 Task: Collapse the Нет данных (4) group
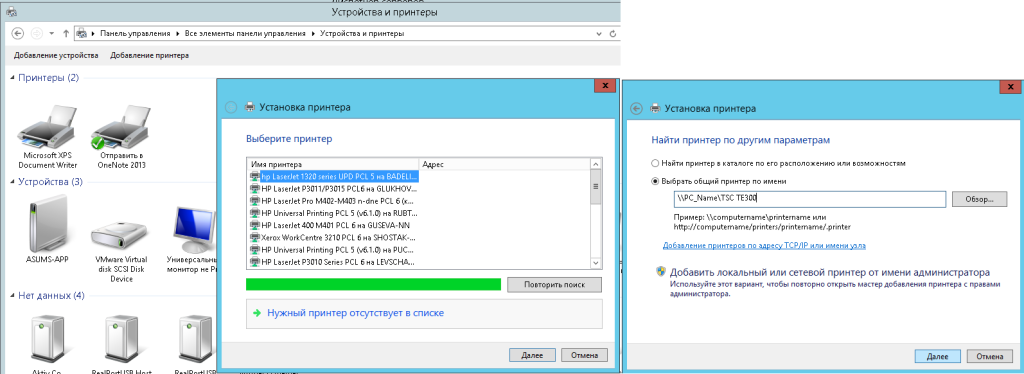12,296
